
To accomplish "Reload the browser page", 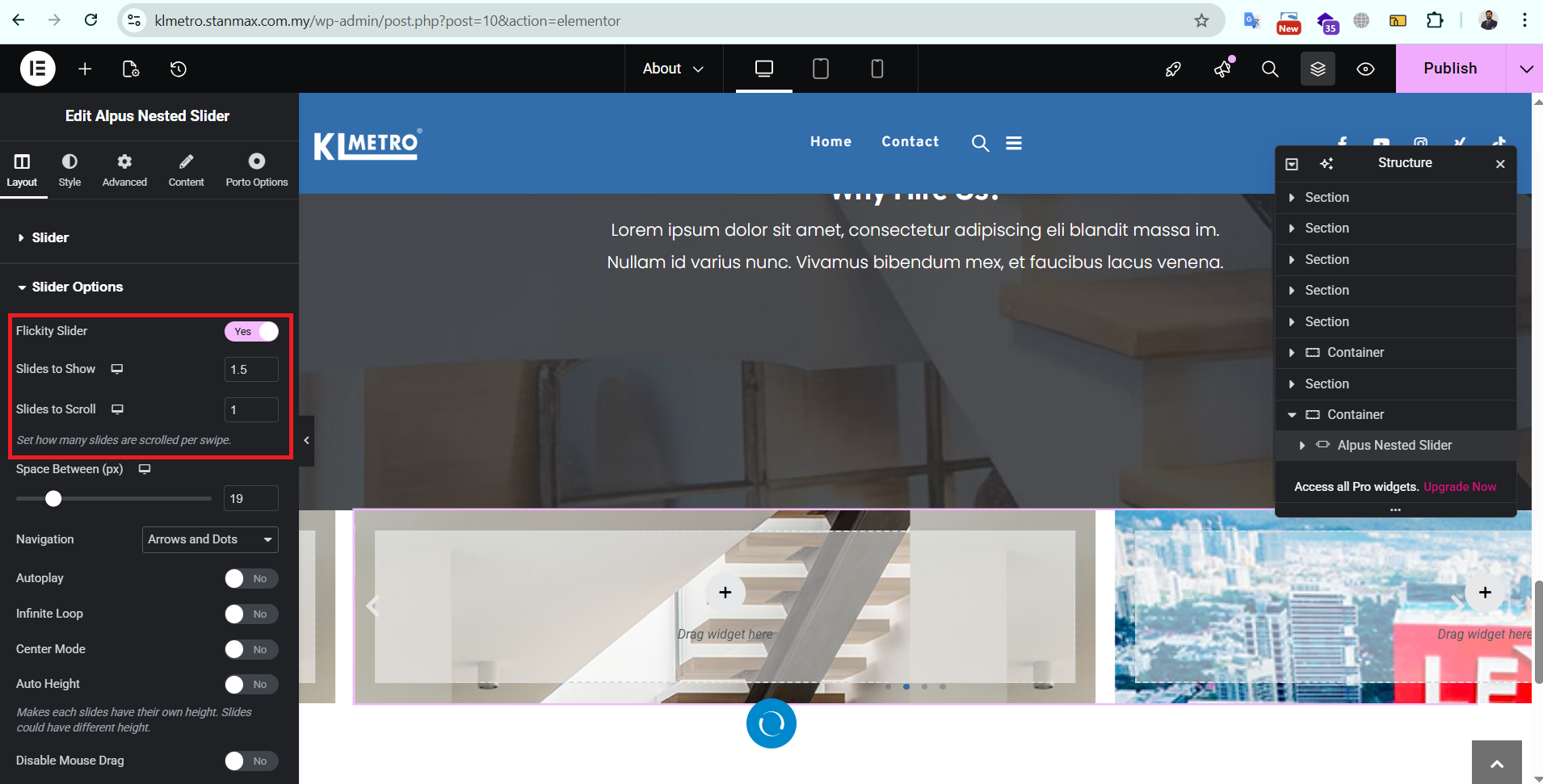I will [90, 20].
